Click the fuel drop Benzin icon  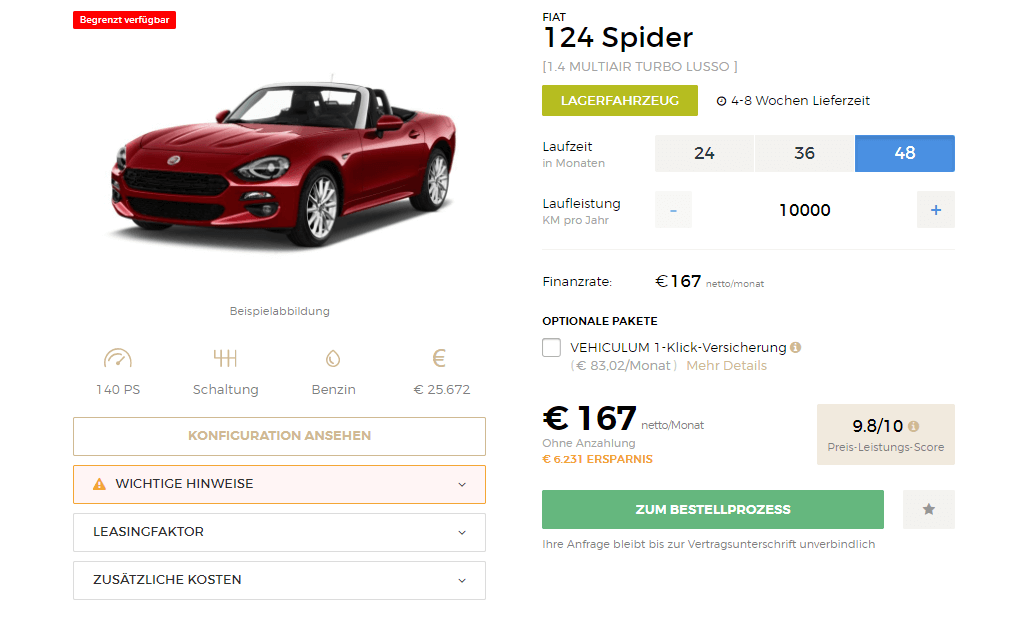pos(333,358)
